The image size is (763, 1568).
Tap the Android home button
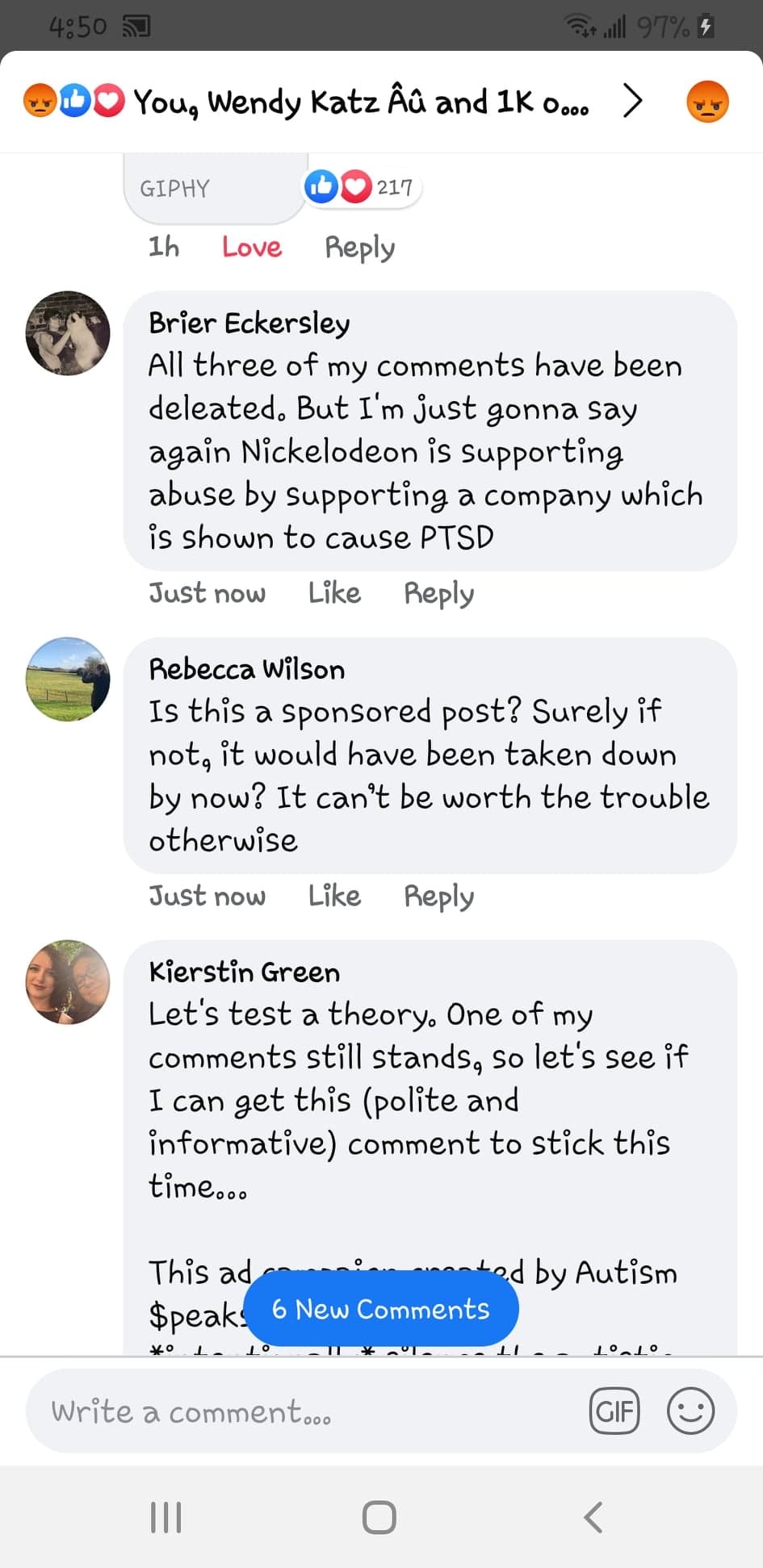379,1517
